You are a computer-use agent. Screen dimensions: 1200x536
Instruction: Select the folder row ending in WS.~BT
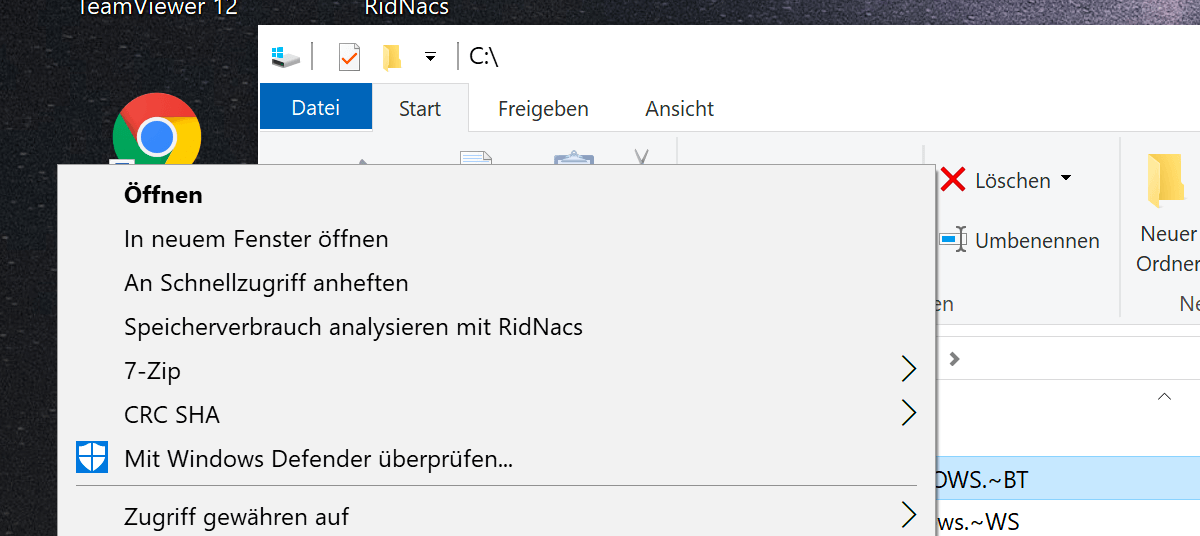1067,480
